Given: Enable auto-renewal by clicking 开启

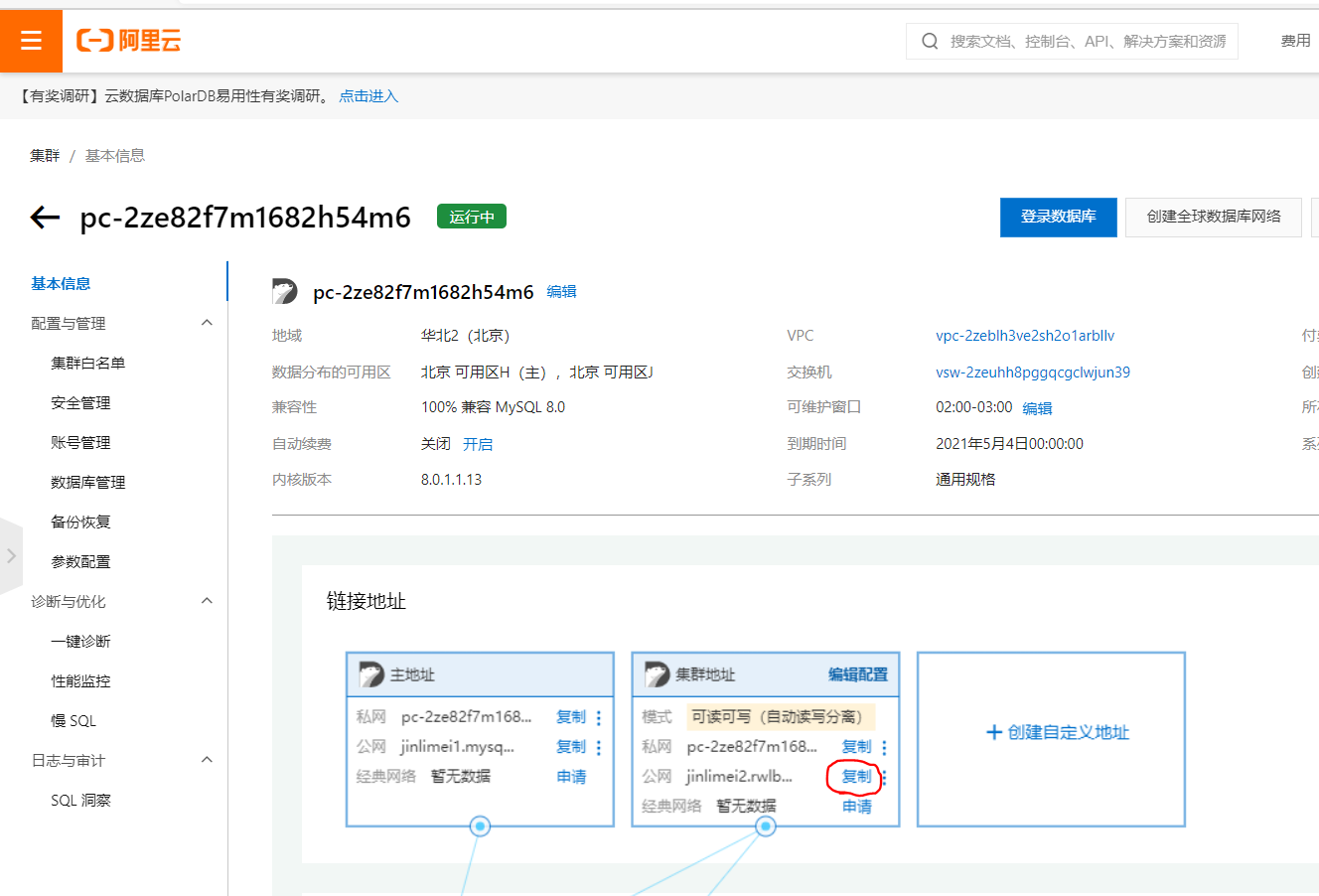Looking at the screenshot, I should (478, 443).
